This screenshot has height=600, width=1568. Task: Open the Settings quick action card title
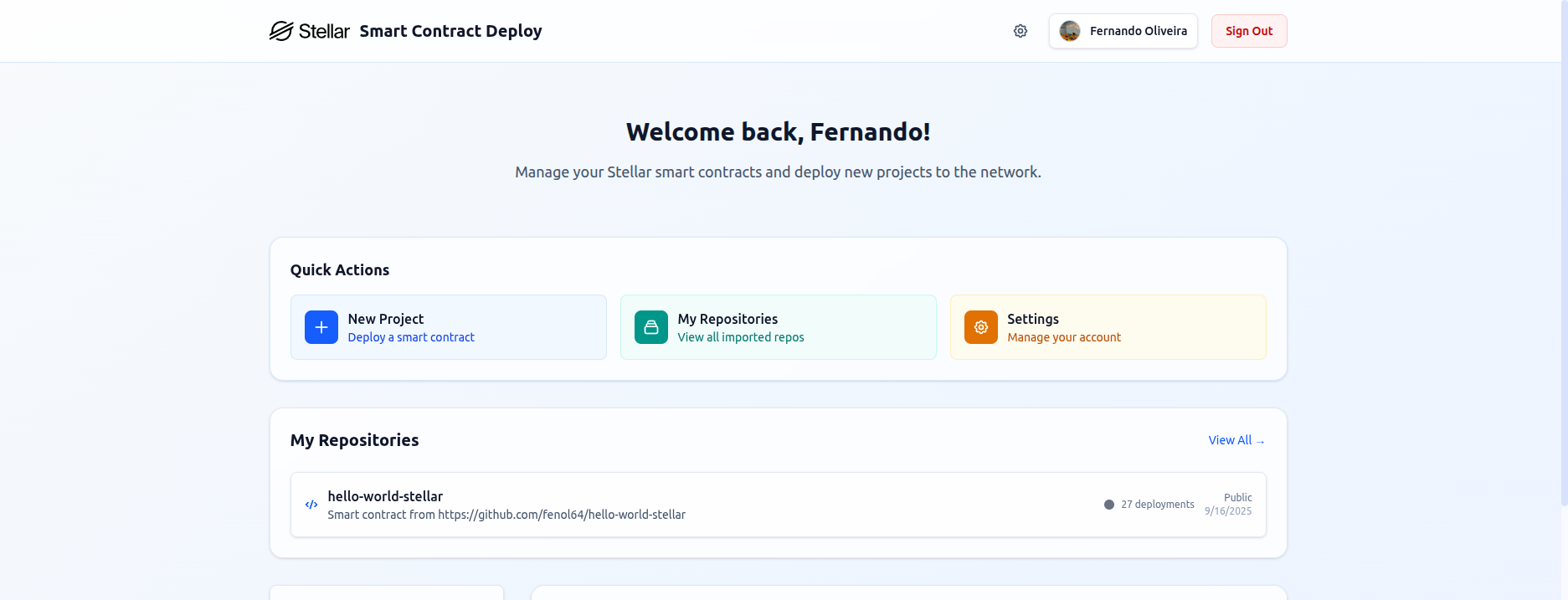[x=1032, y=319]
